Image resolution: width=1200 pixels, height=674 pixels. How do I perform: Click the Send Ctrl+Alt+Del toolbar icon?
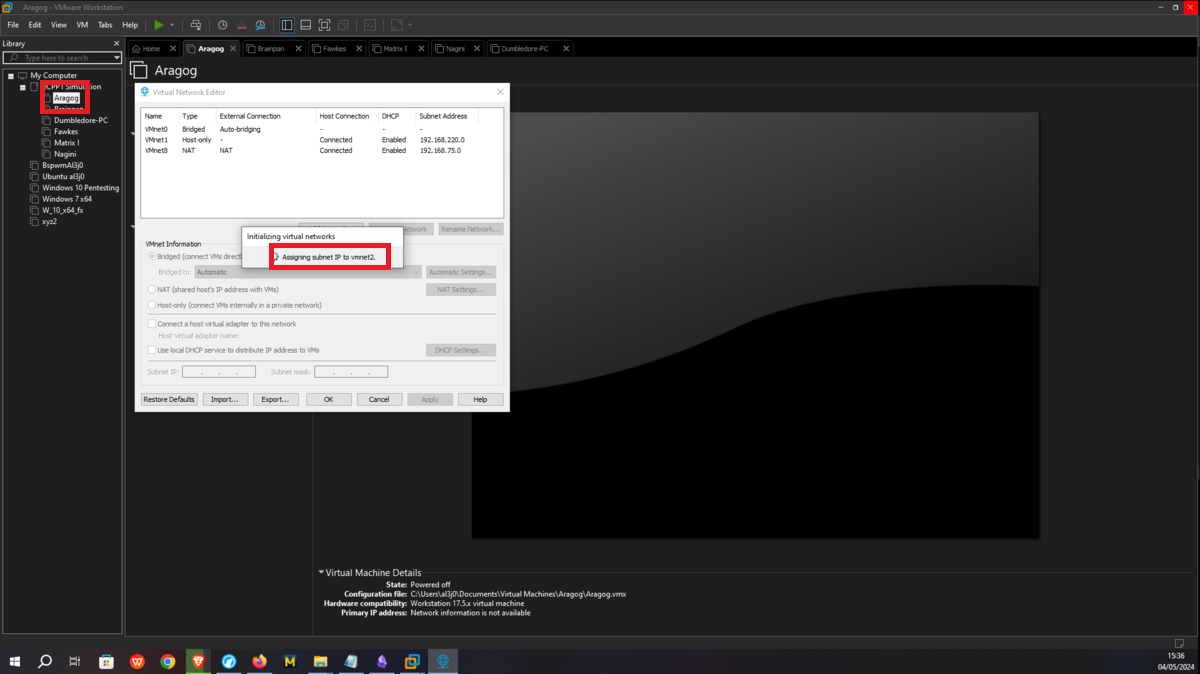(x=196, y=24)
